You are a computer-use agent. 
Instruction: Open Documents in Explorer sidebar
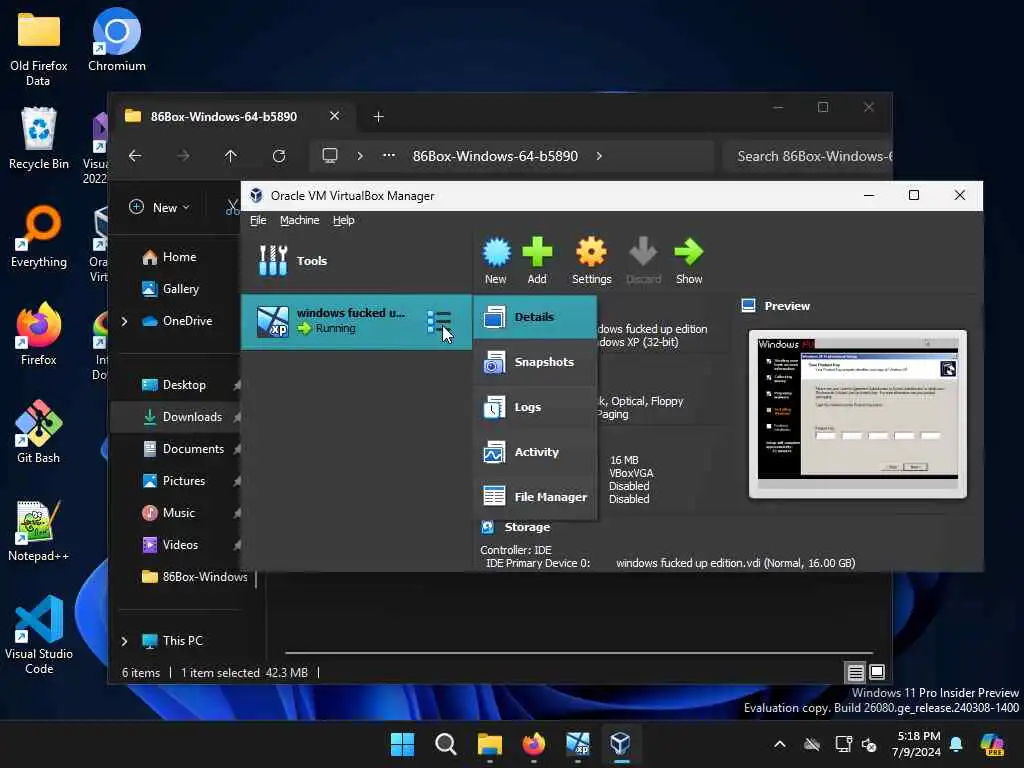[184, 449]
